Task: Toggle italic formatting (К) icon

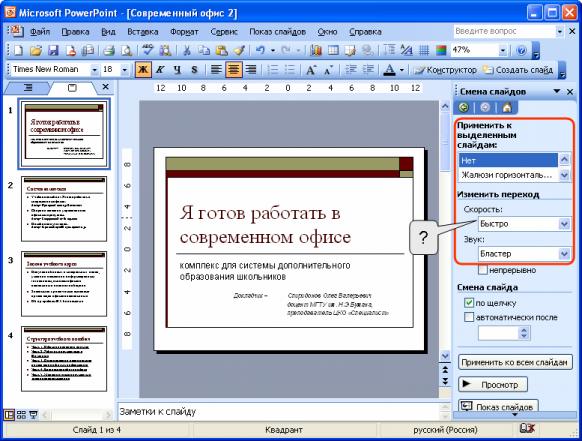Action: [x=160, y=70]
